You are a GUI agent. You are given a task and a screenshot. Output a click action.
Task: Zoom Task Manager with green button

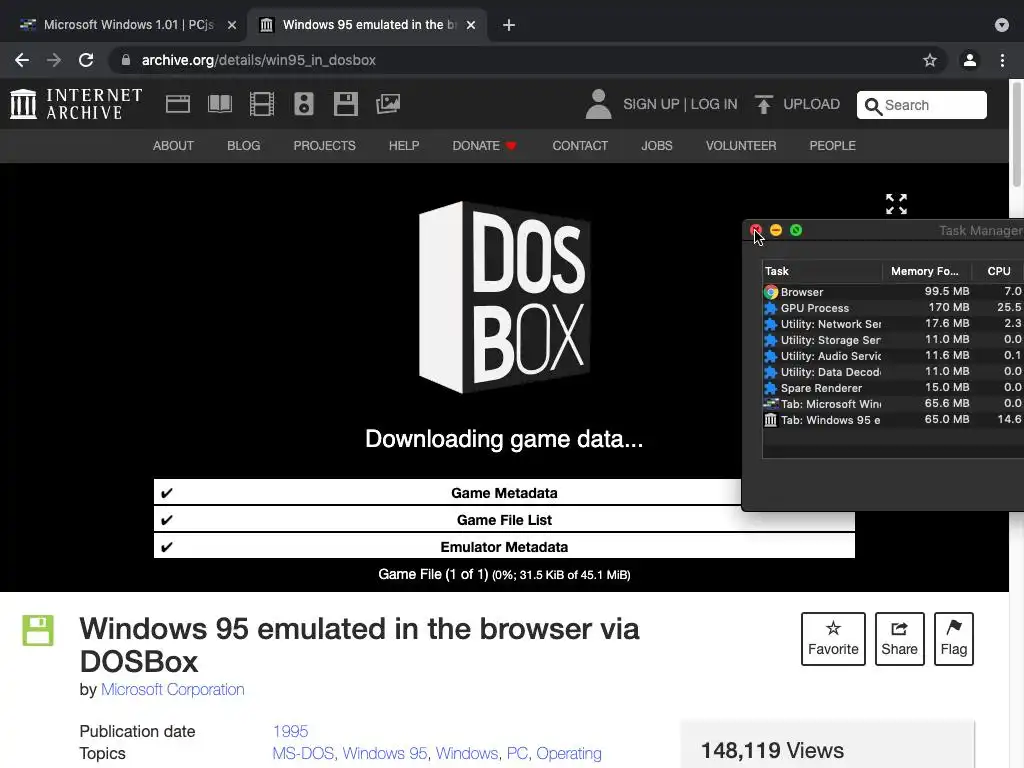point(796,230)
